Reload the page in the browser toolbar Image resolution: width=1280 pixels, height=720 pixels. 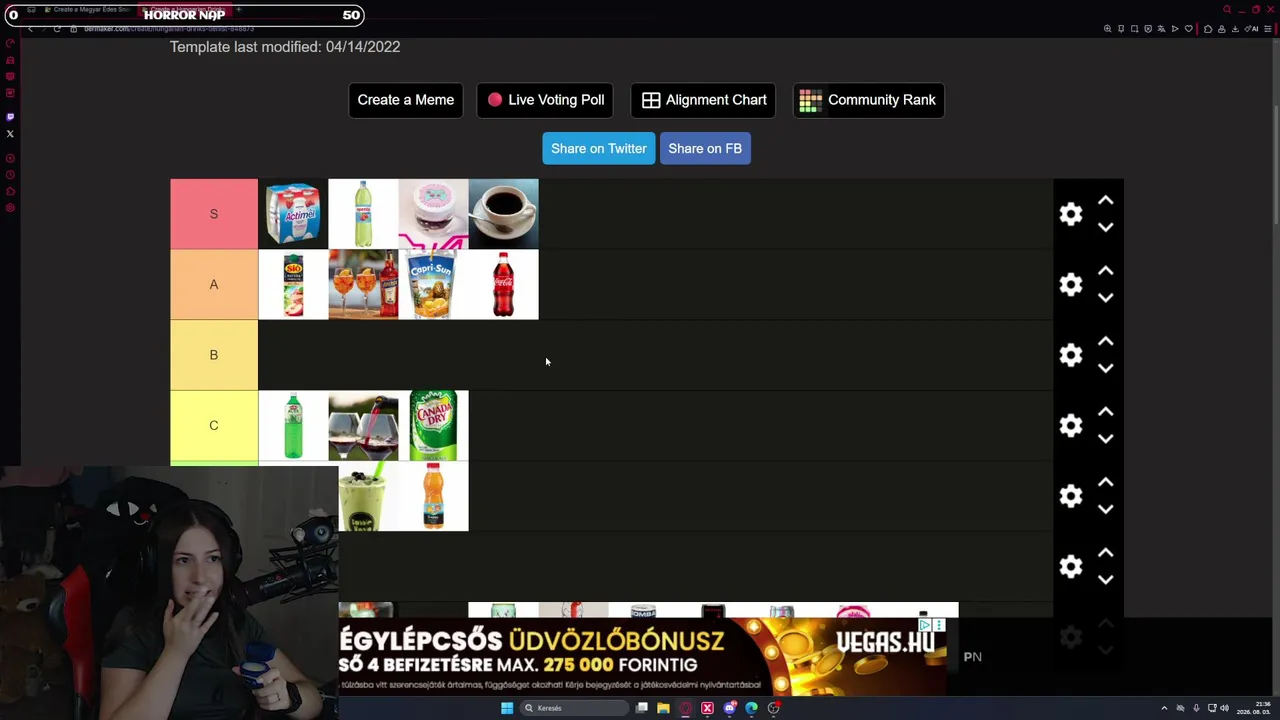57,29
